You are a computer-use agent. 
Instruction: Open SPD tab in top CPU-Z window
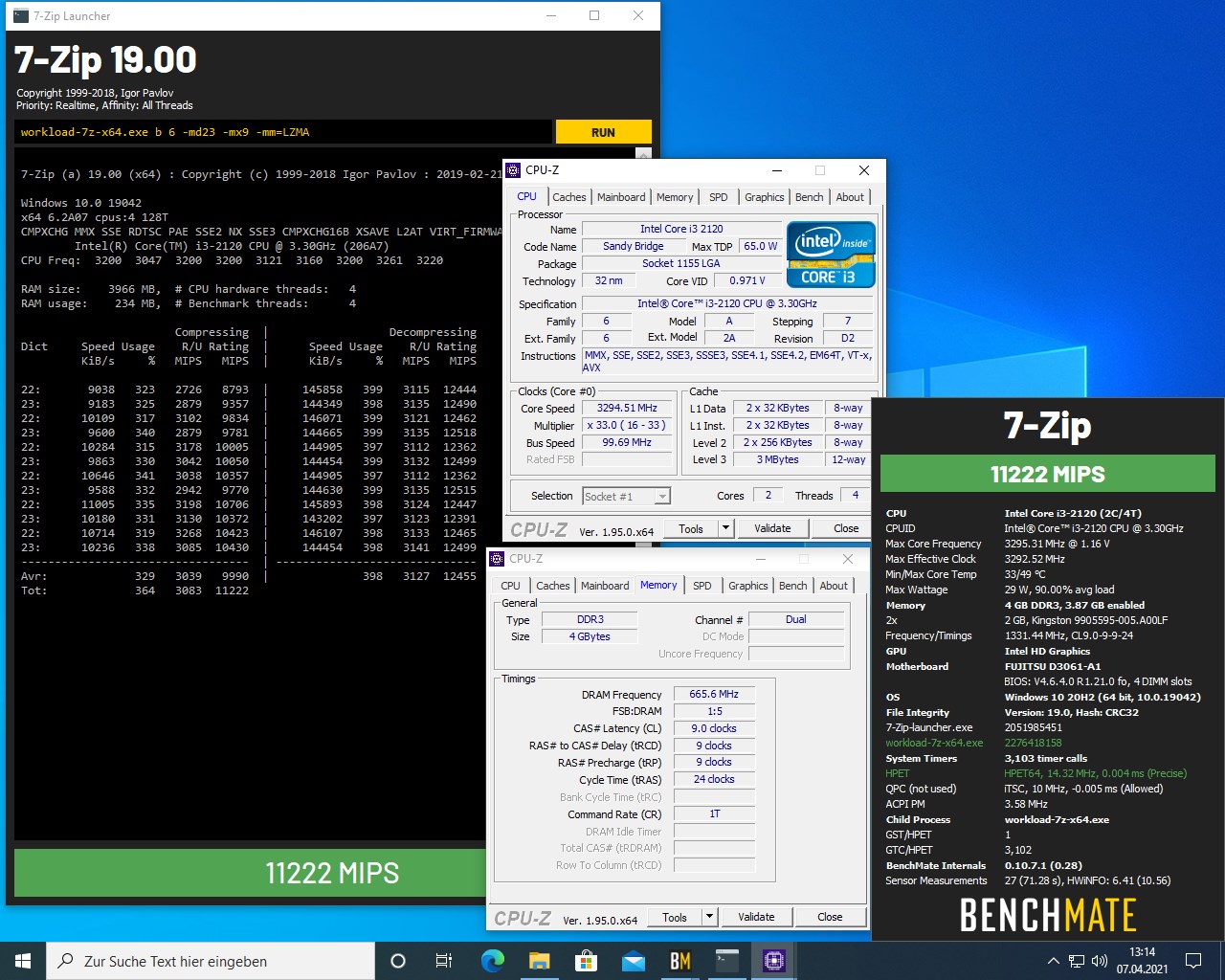tap(719, 197)
